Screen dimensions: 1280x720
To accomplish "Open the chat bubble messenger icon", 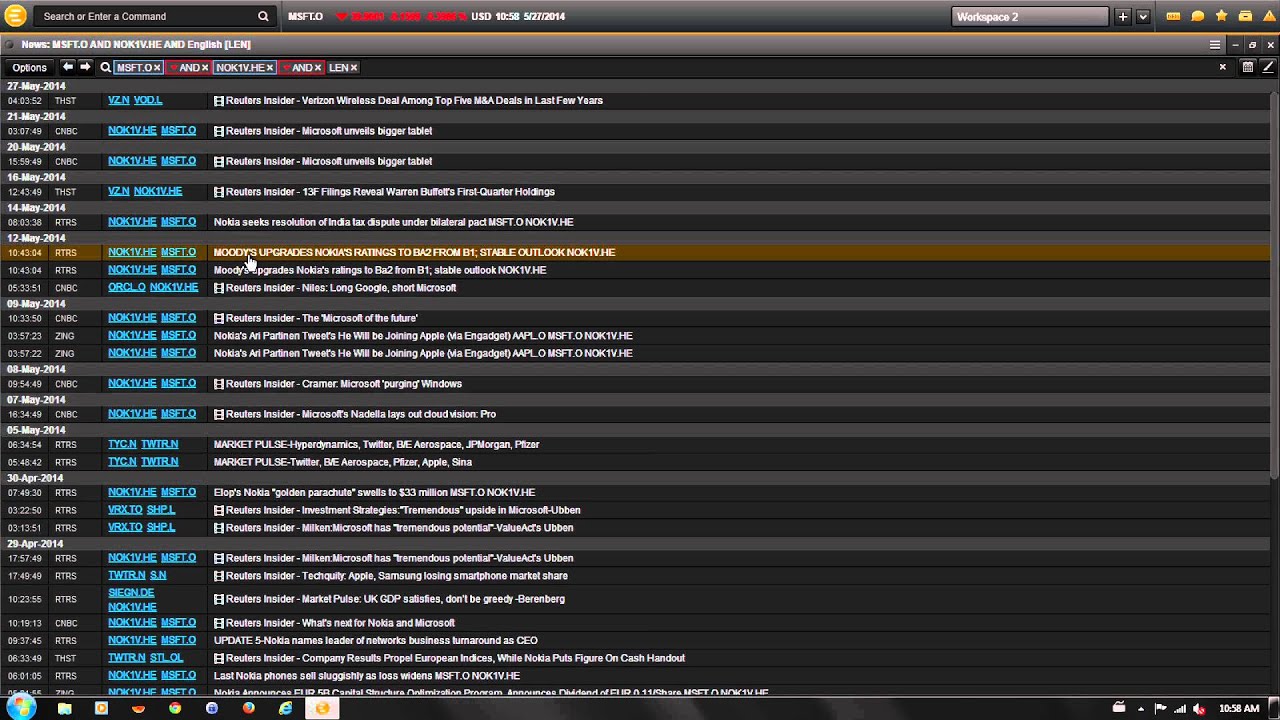I will click(1197, 16).
